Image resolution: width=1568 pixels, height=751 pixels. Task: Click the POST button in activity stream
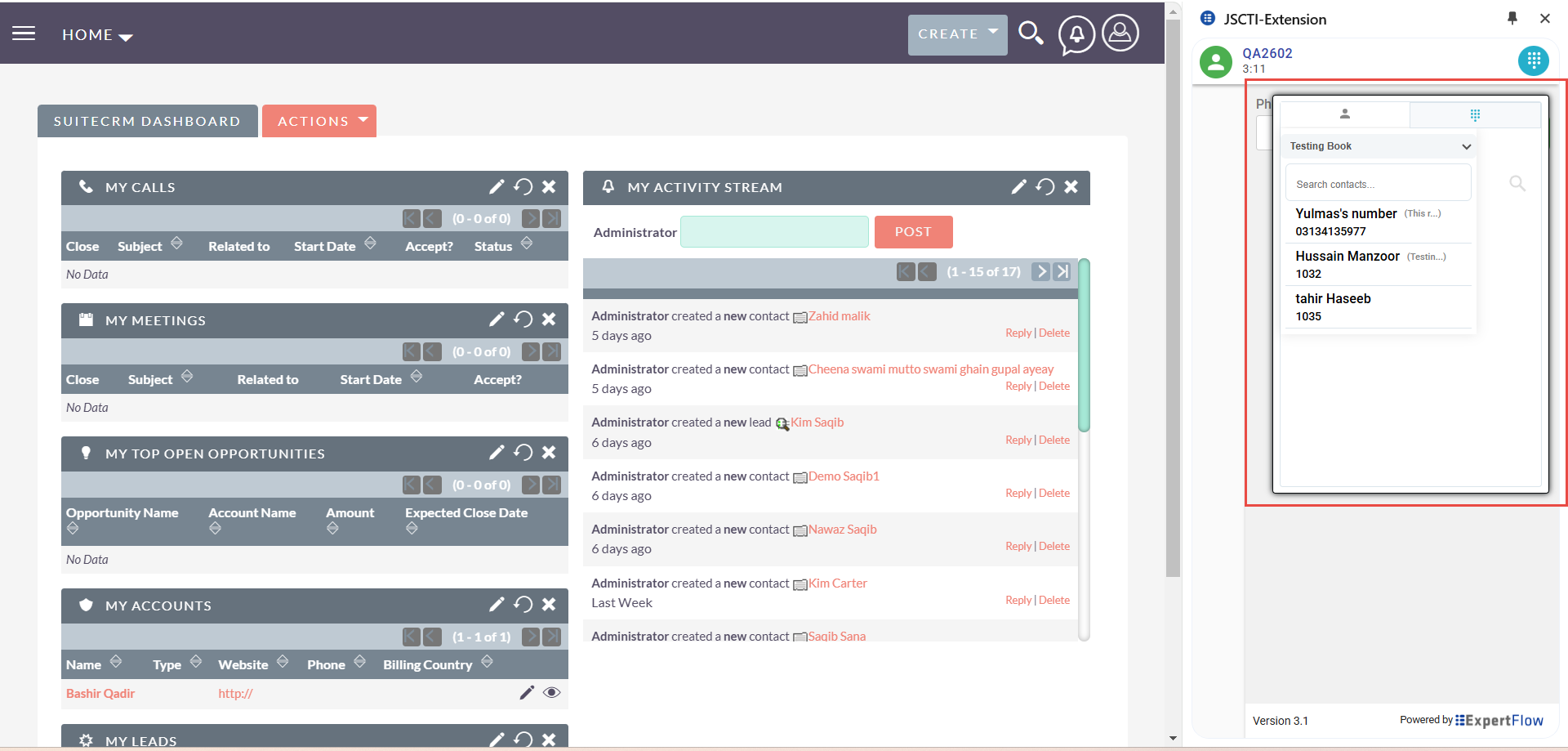click(912, 232)
